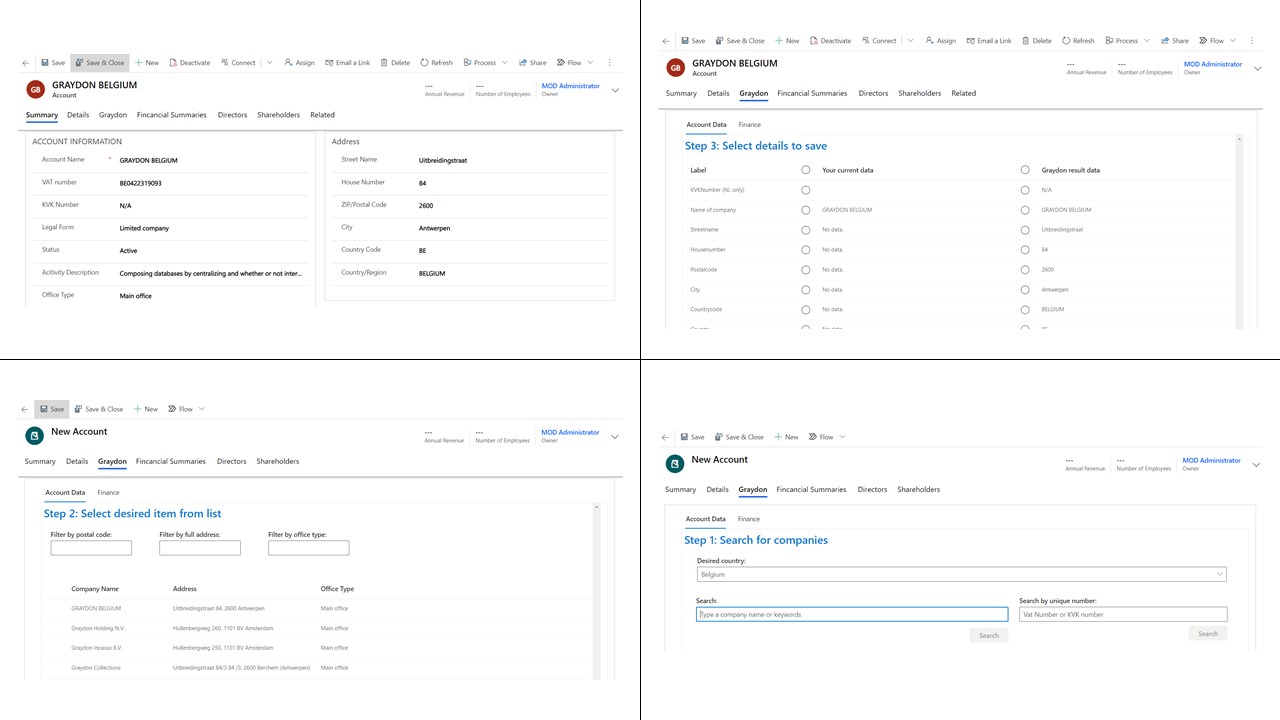Select the 'Graydon result data' header radio button

(1025, 170)
